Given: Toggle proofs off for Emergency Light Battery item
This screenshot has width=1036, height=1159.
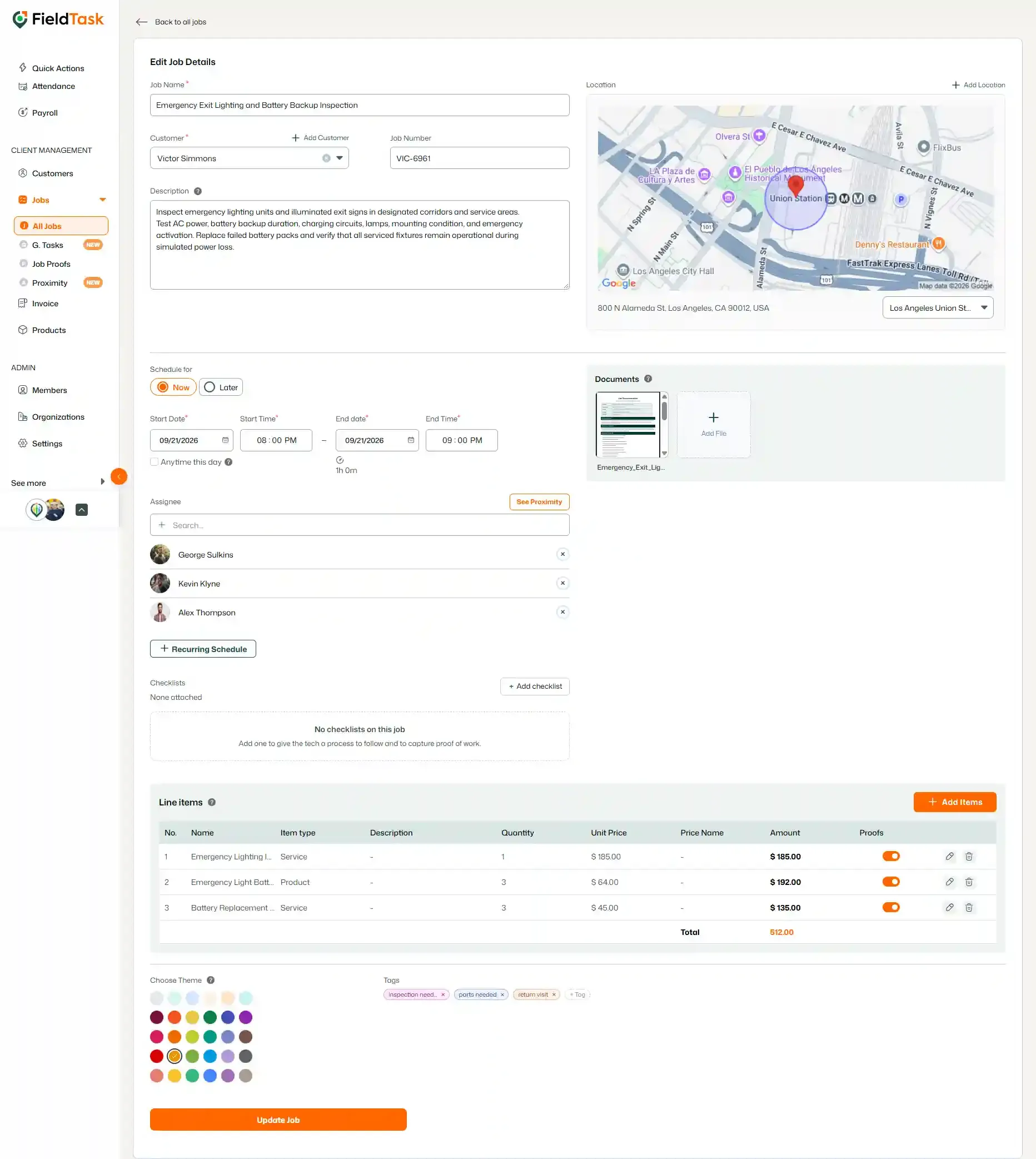Looking at the screenshot, I should tap(891, 882).
